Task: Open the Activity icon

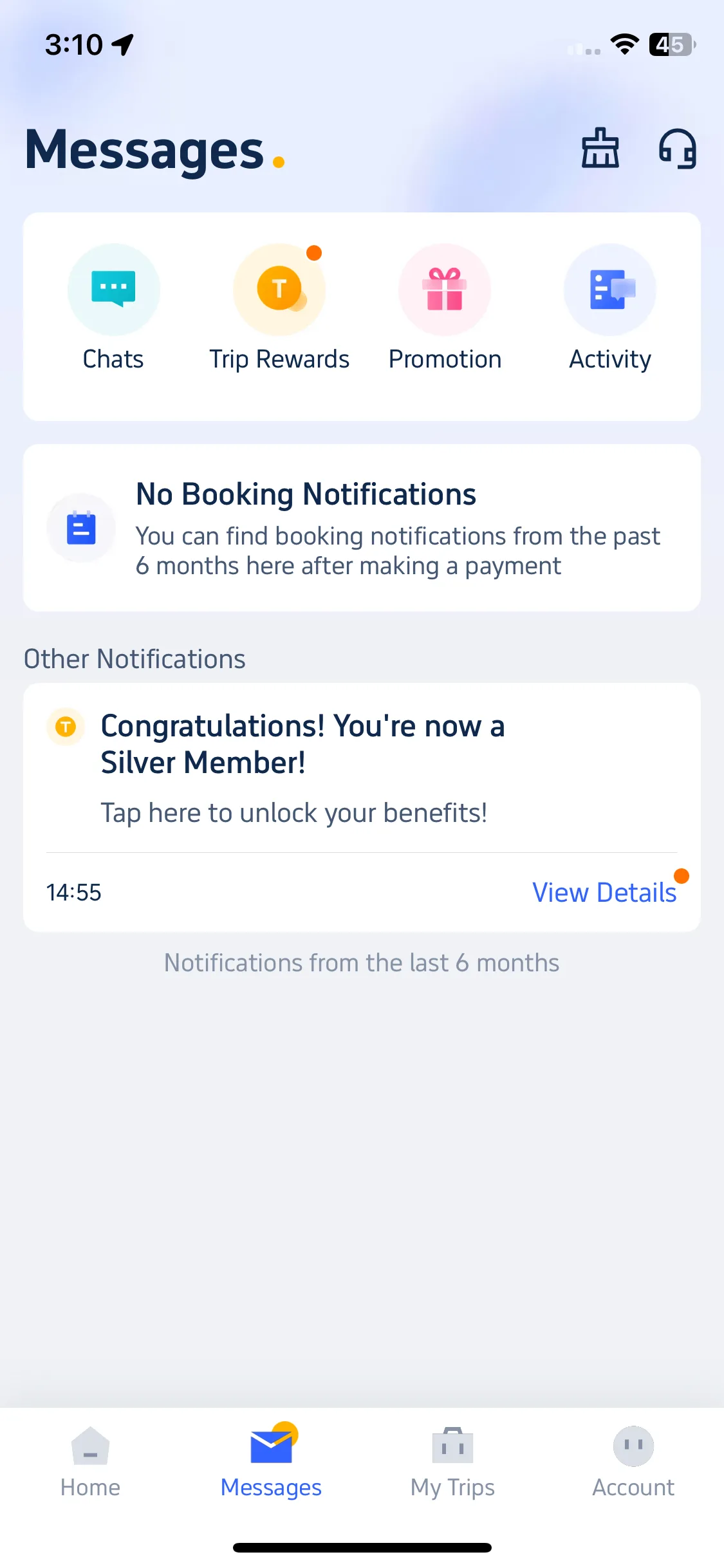Action: click(610, 290)
